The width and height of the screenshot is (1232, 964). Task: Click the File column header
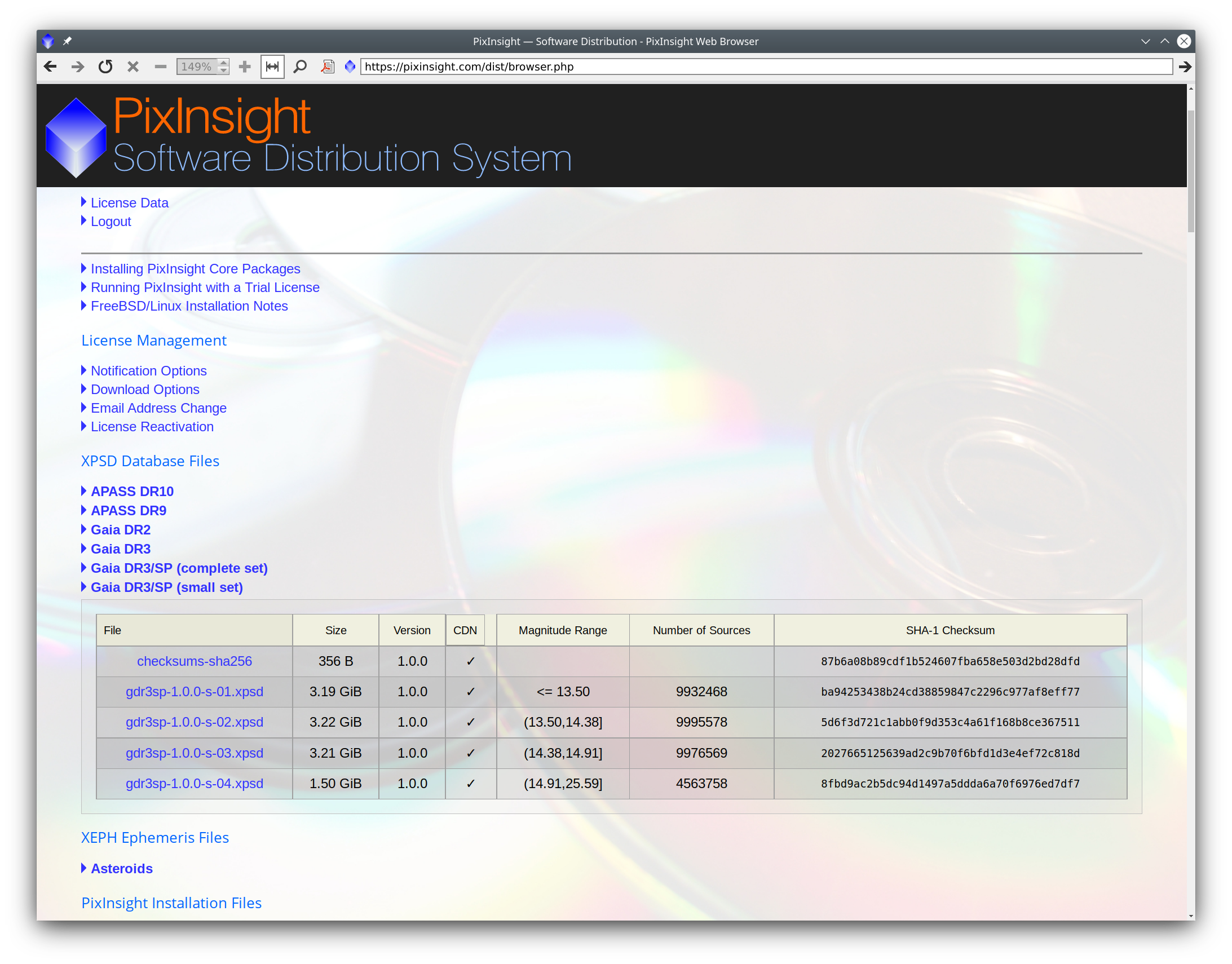[194, 630]
